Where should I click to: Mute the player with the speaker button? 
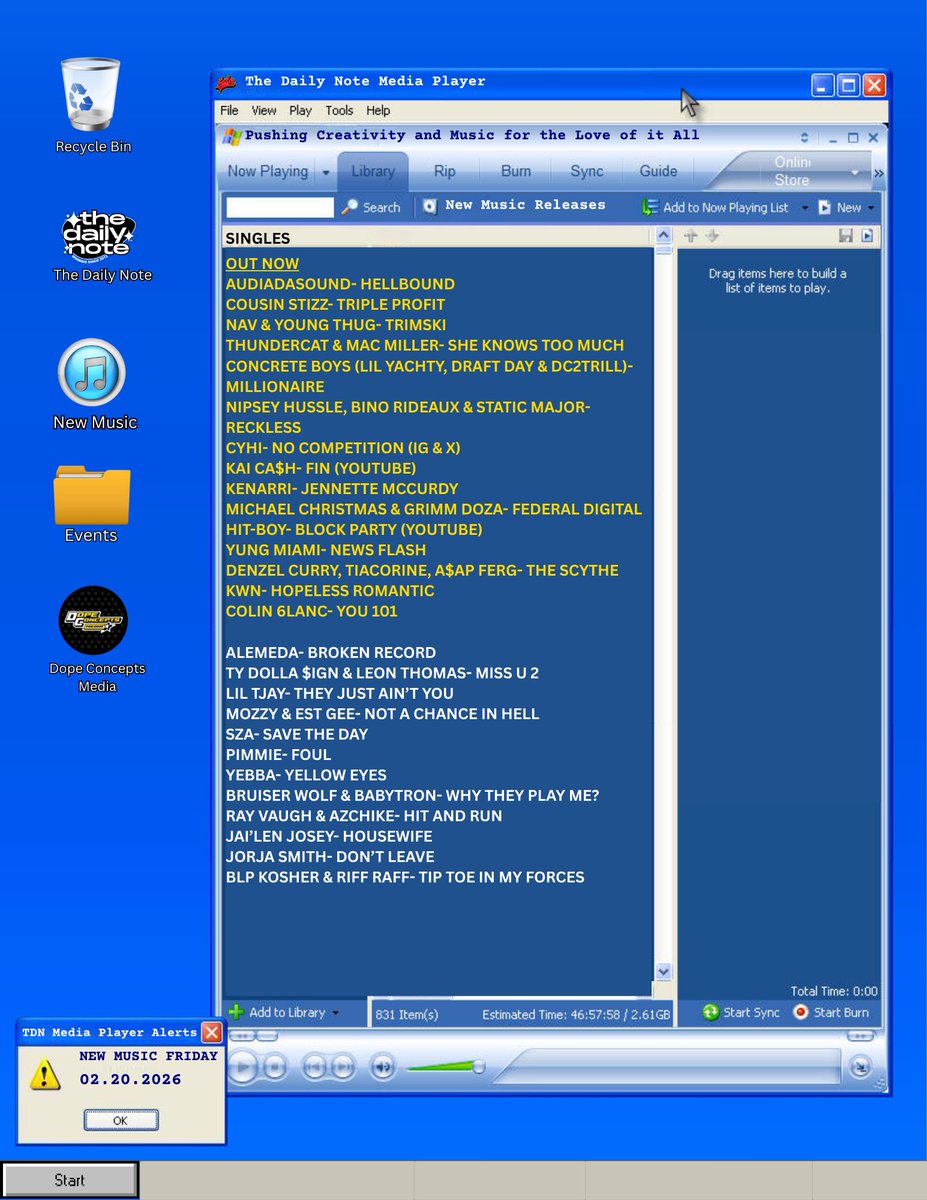pos(383,1068)
